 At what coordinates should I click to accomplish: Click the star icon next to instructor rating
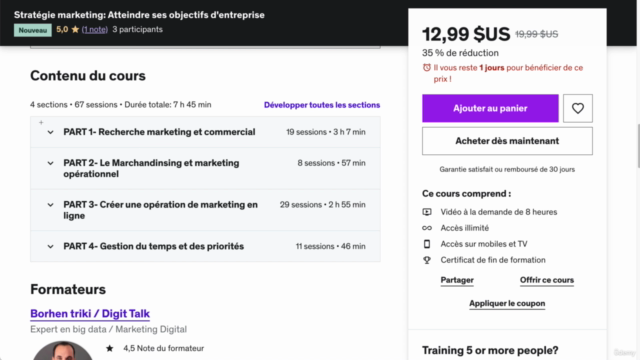[x=109, y=348]
